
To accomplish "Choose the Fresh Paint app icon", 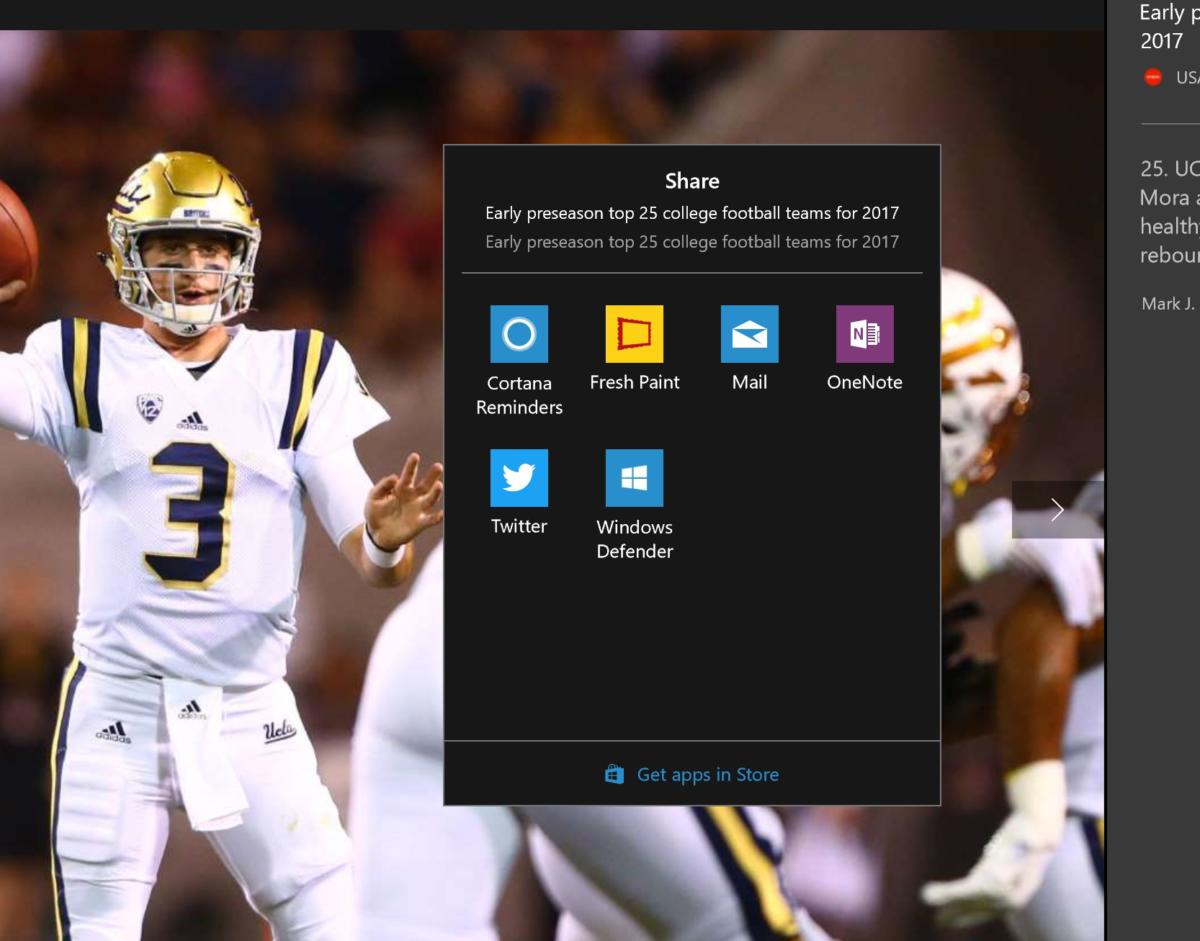I will point(634,334).
